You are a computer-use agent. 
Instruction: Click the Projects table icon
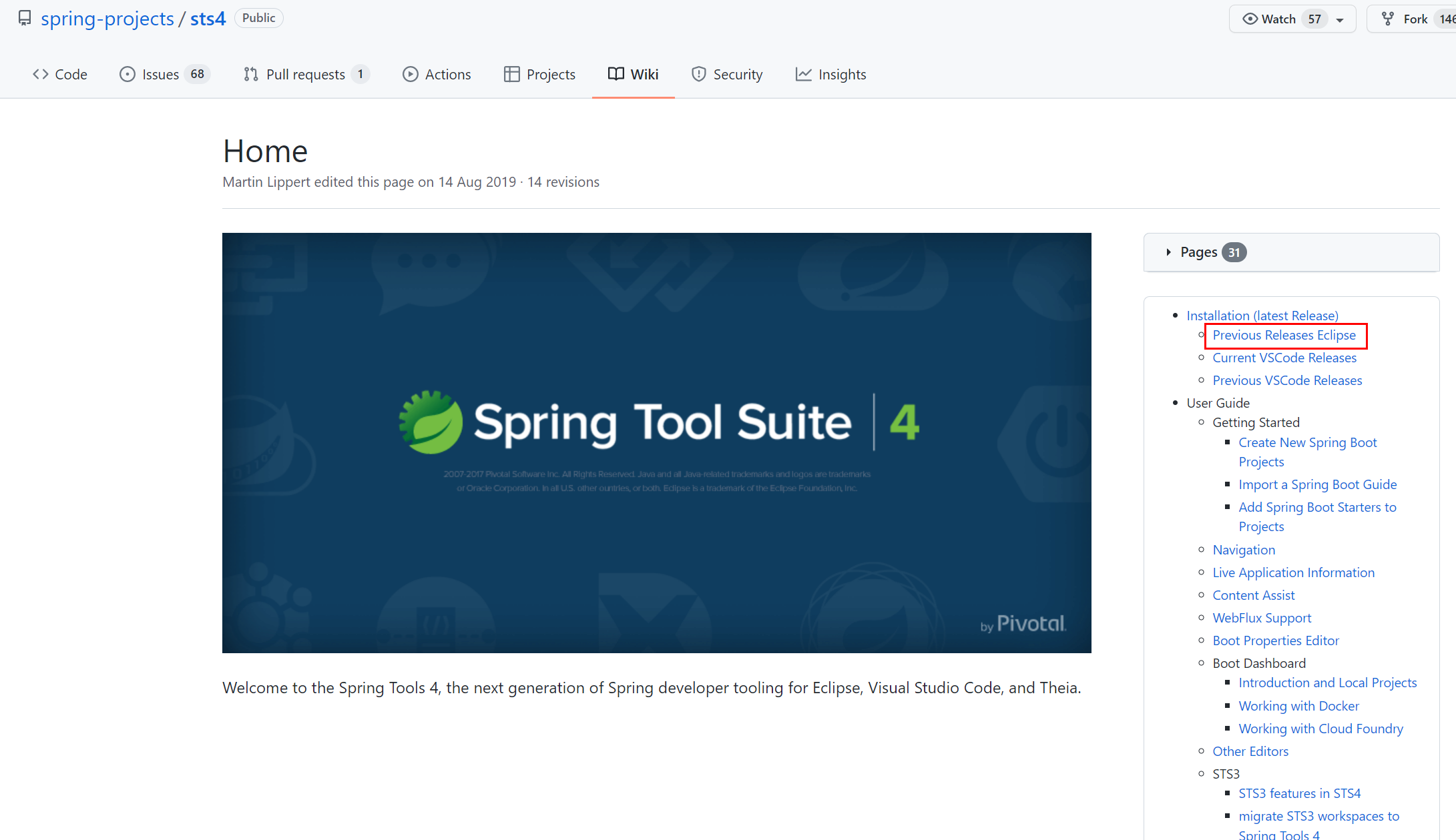[x=511, y=74]
